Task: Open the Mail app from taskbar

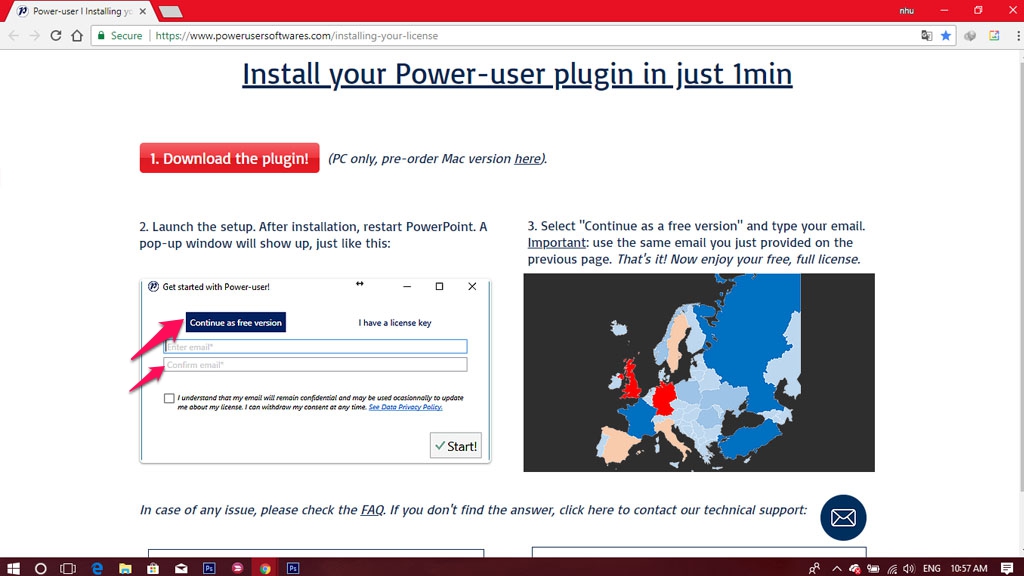Action: point(181,568)
